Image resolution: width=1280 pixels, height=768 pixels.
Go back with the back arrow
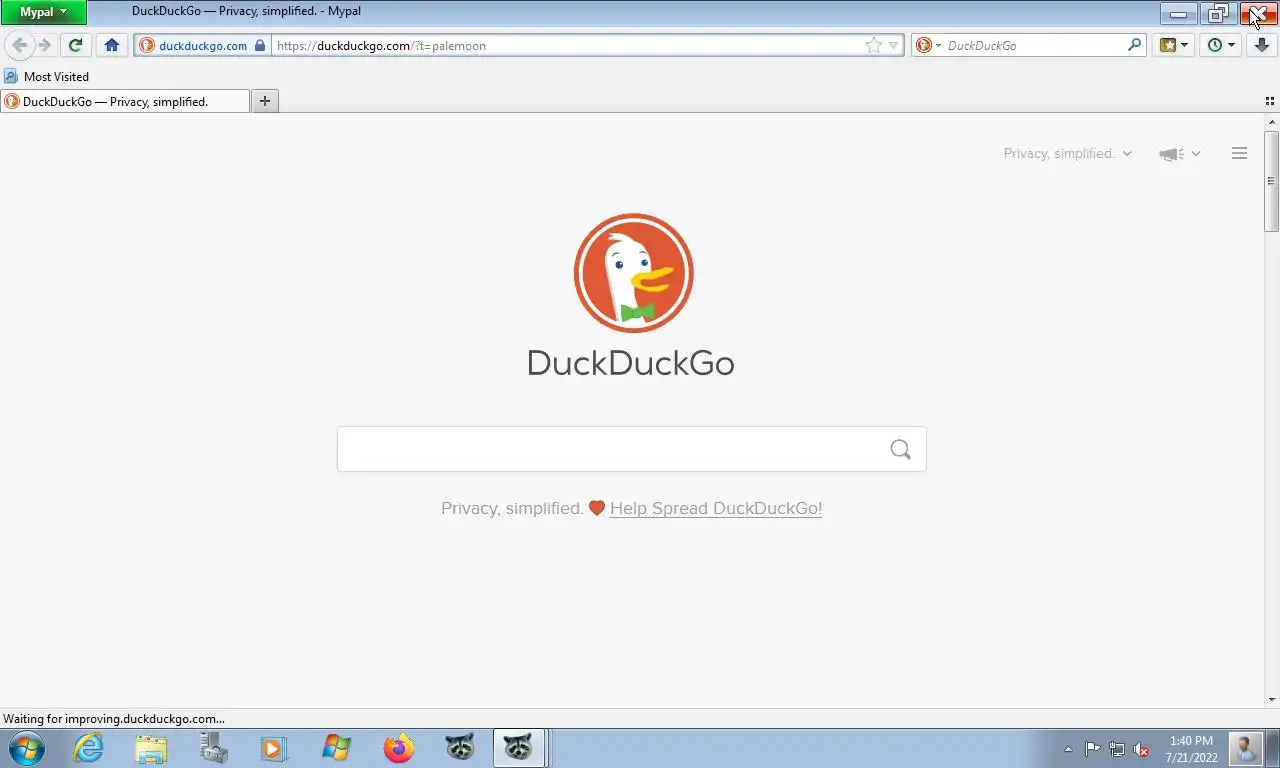coord(19,45)
